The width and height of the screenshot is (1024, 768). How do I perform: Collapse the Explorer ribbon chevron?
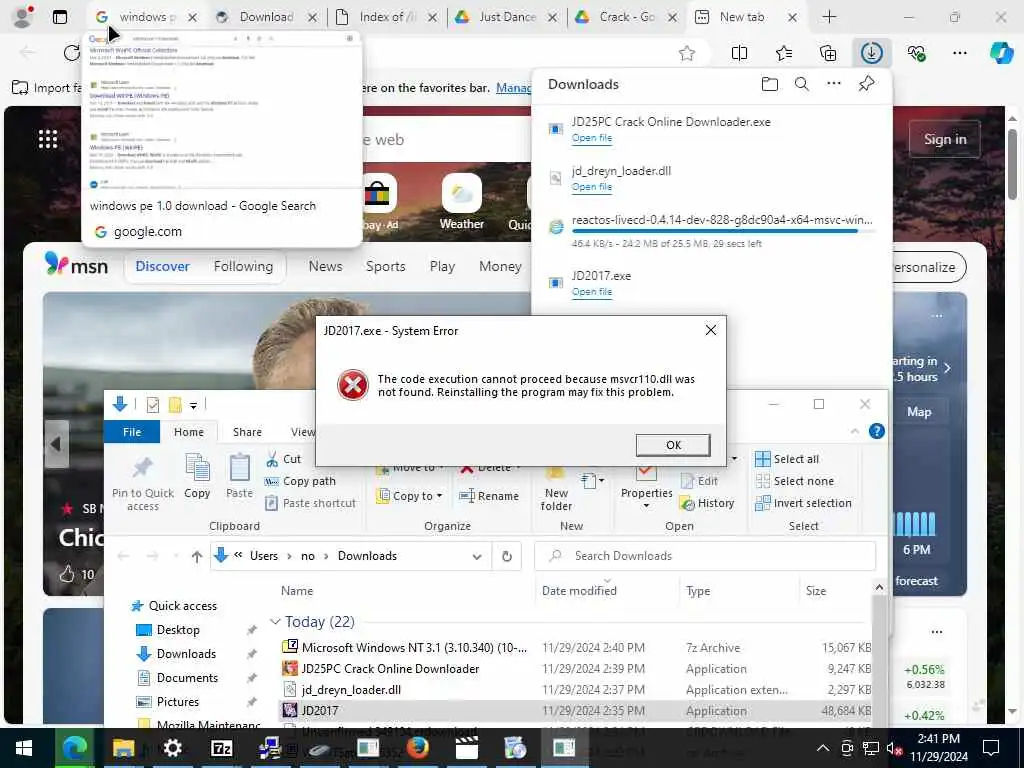point(855,431)
